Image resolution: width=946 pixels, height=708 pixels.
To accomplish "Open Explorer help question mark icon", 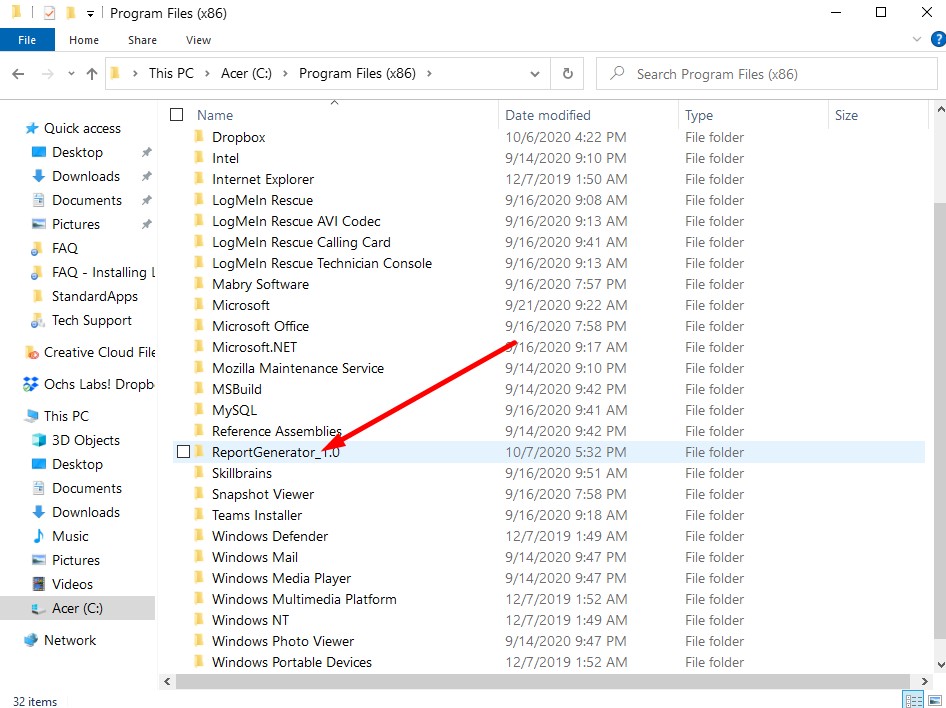I will coord(938,40).
